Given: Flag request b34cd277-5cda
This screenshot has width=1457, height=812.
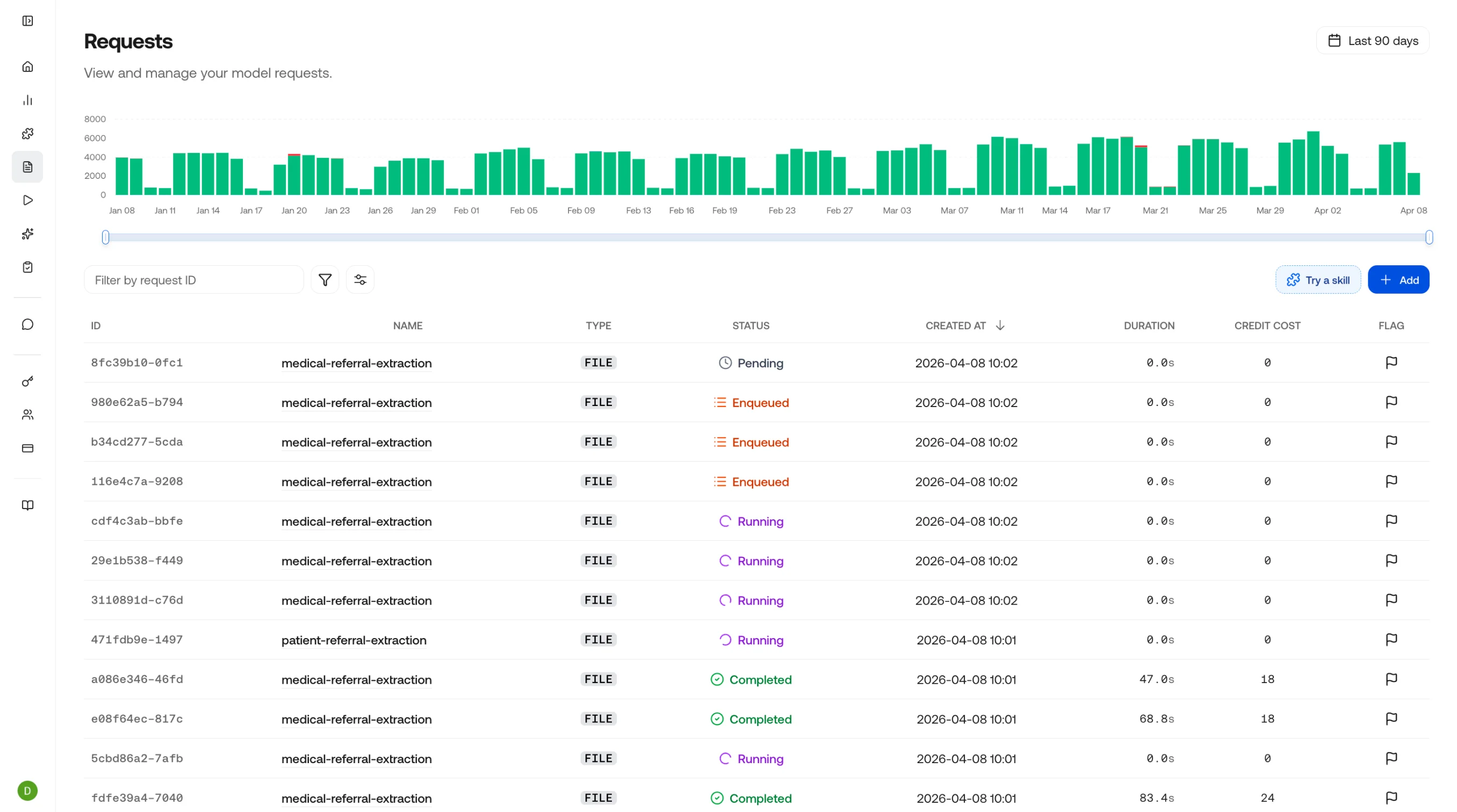Looking at the screenshot, I should click(1391, 441).
